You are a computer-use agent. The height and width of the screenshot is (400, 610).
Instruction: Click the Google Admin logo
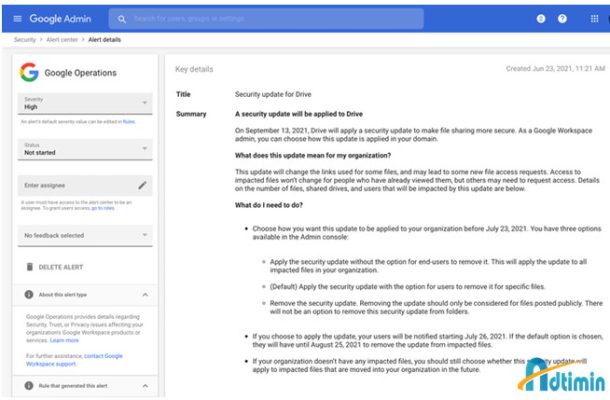point(60,19)
